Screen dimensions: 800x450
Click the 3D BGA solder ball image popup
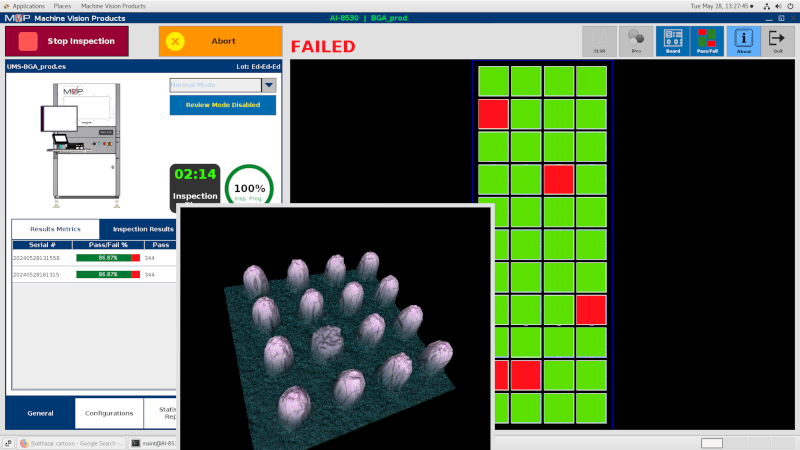click(335, 329)
